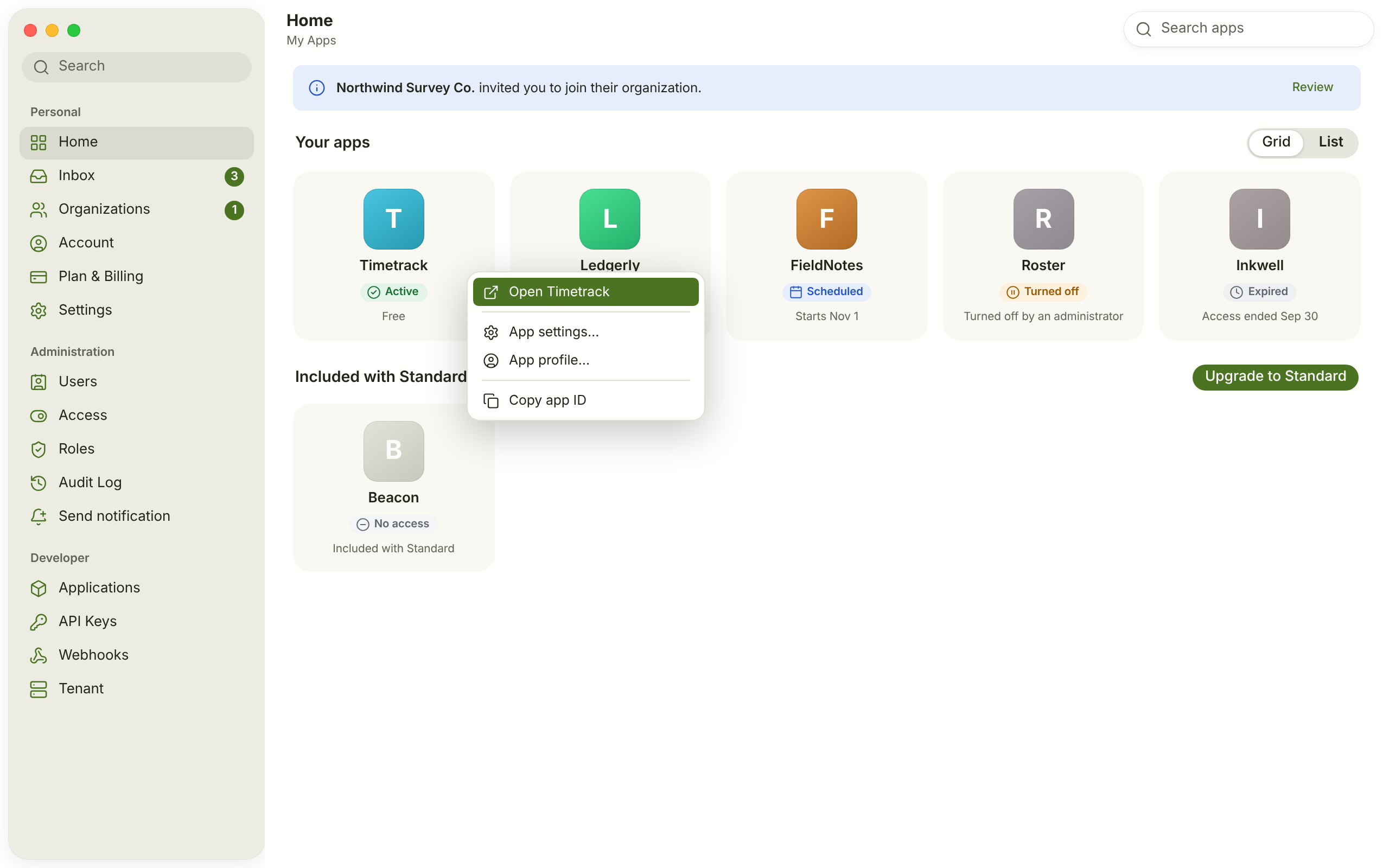Choose Open Timetrack from context menu
Image resolution: width=1389 pixels, height=868 pixels.
click(585, 292)
